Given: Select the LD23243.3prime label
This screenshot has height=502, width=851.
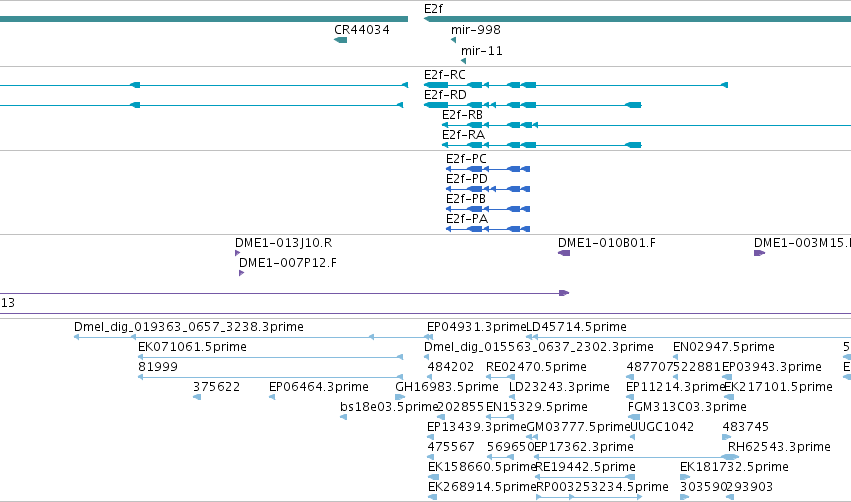Looking at the screenshot, I should pyautogui.click(x=559, y=387).
